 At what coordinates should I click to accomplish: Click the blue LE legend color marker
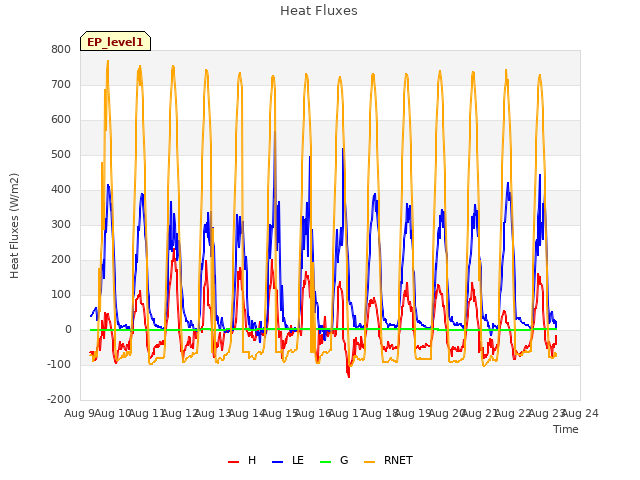tap(277, 462)
